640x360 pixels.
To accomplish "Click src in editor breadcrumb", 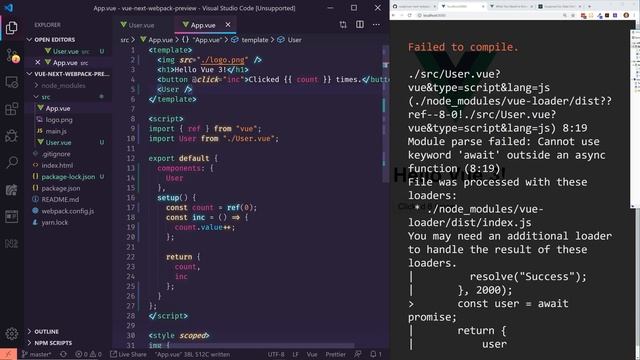I will pyautogui.click(x=124, y=40).
